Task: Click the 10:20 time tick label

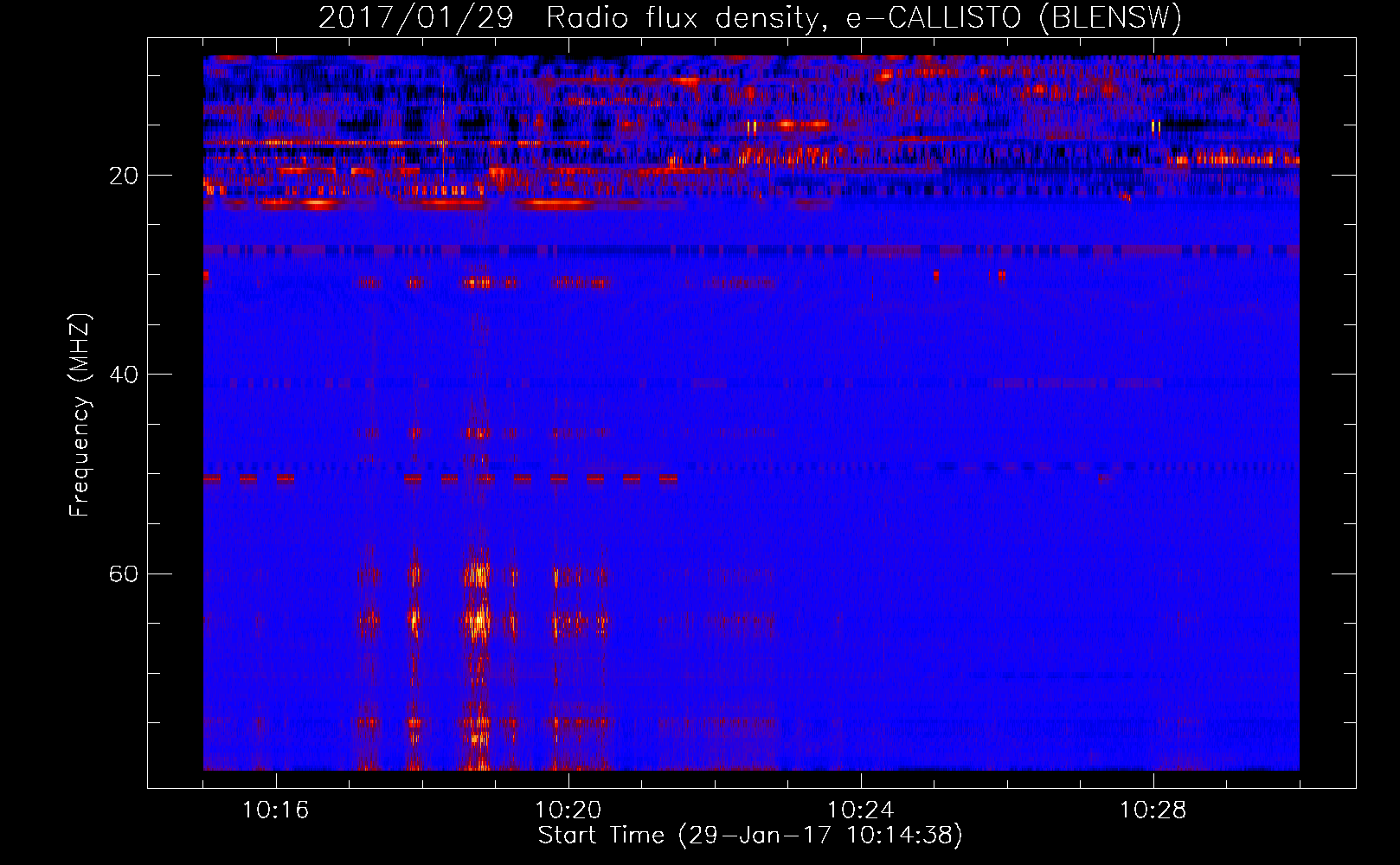Action: 568,811
